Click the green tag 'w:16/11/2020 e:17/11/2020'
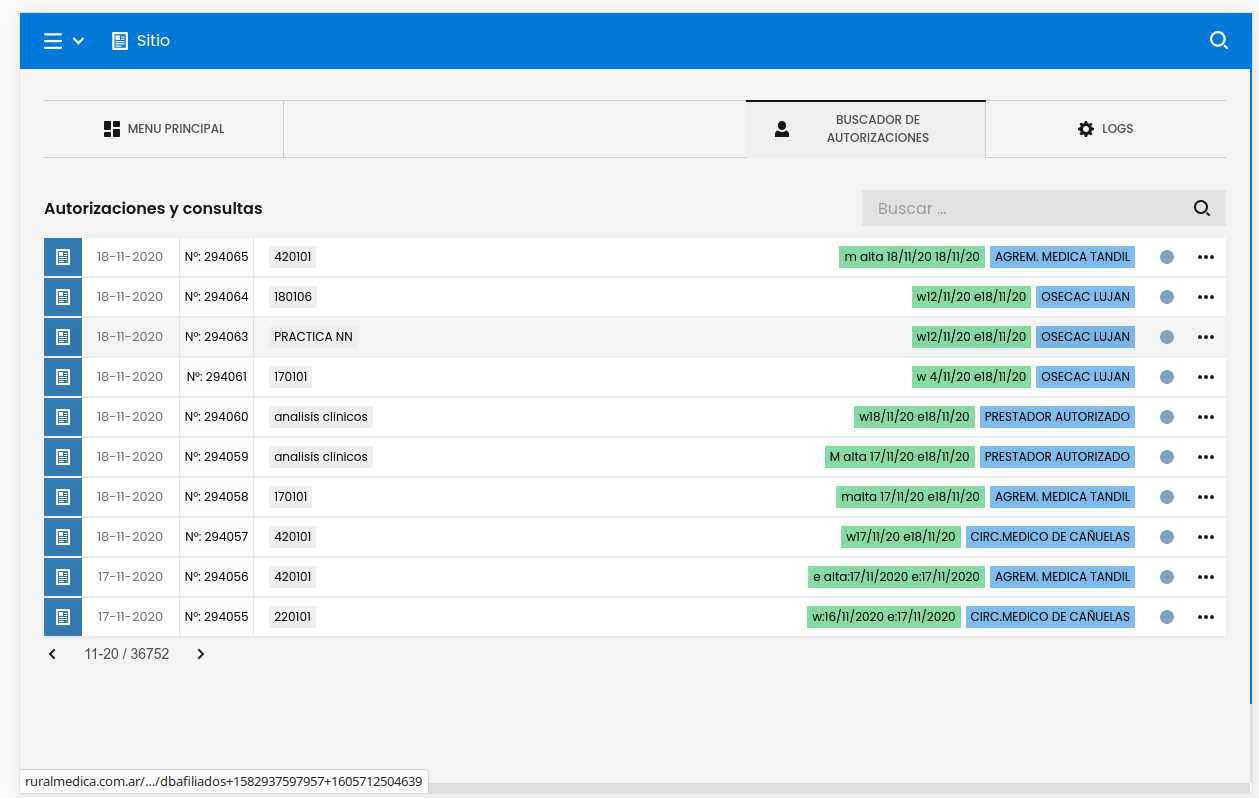This screenshot has height=798, width=1259. (x=884, y=617)
